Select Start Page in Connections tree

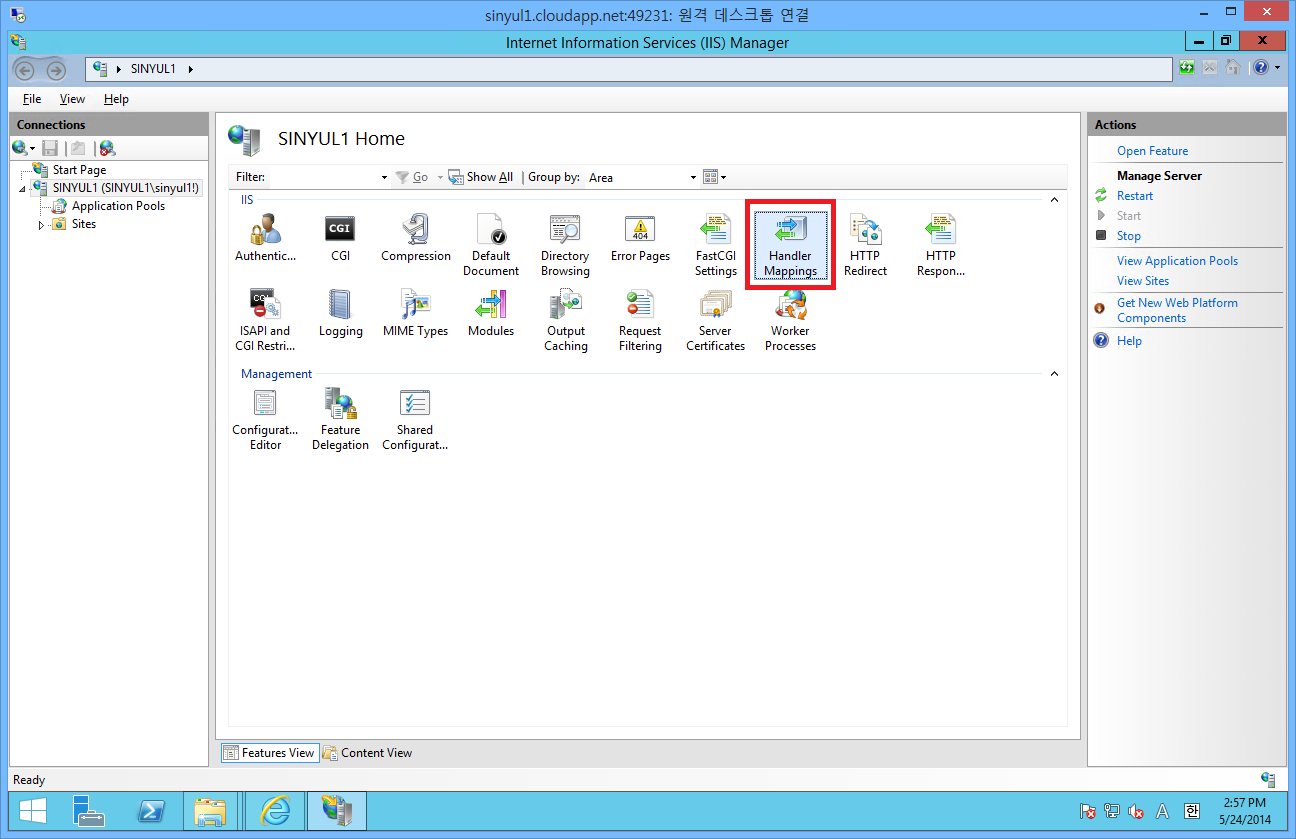79,170
